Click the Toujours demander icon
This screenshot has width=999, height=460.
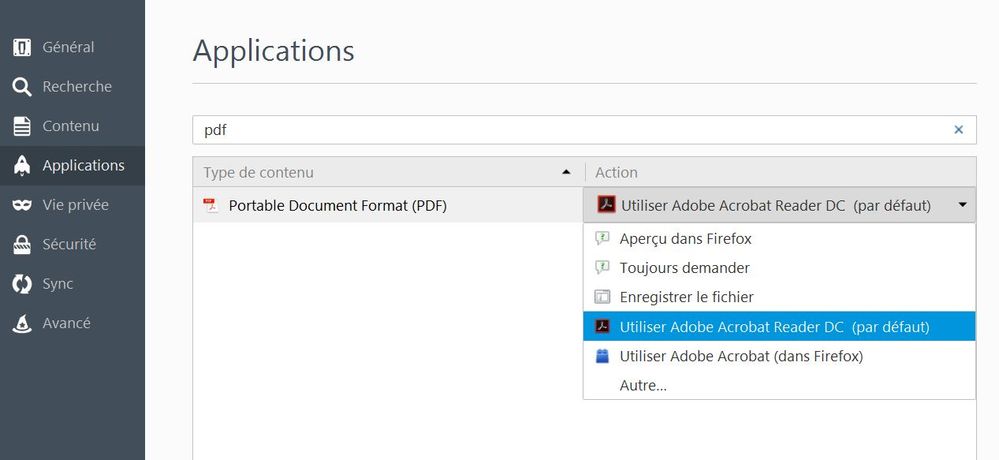602,268
